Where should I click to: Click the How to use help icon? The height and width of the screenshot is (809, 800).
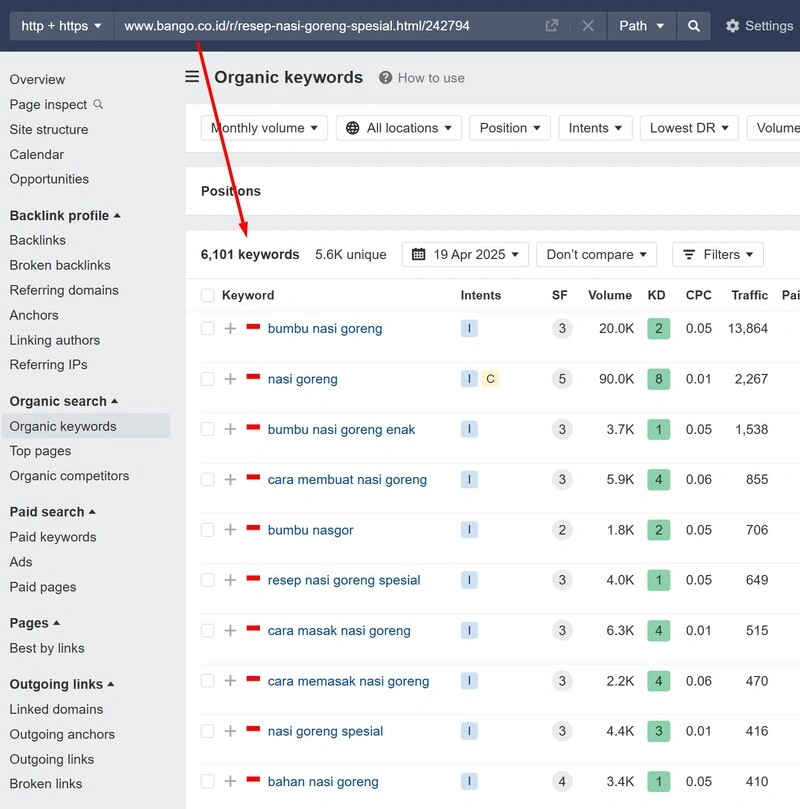click(385, 78)
